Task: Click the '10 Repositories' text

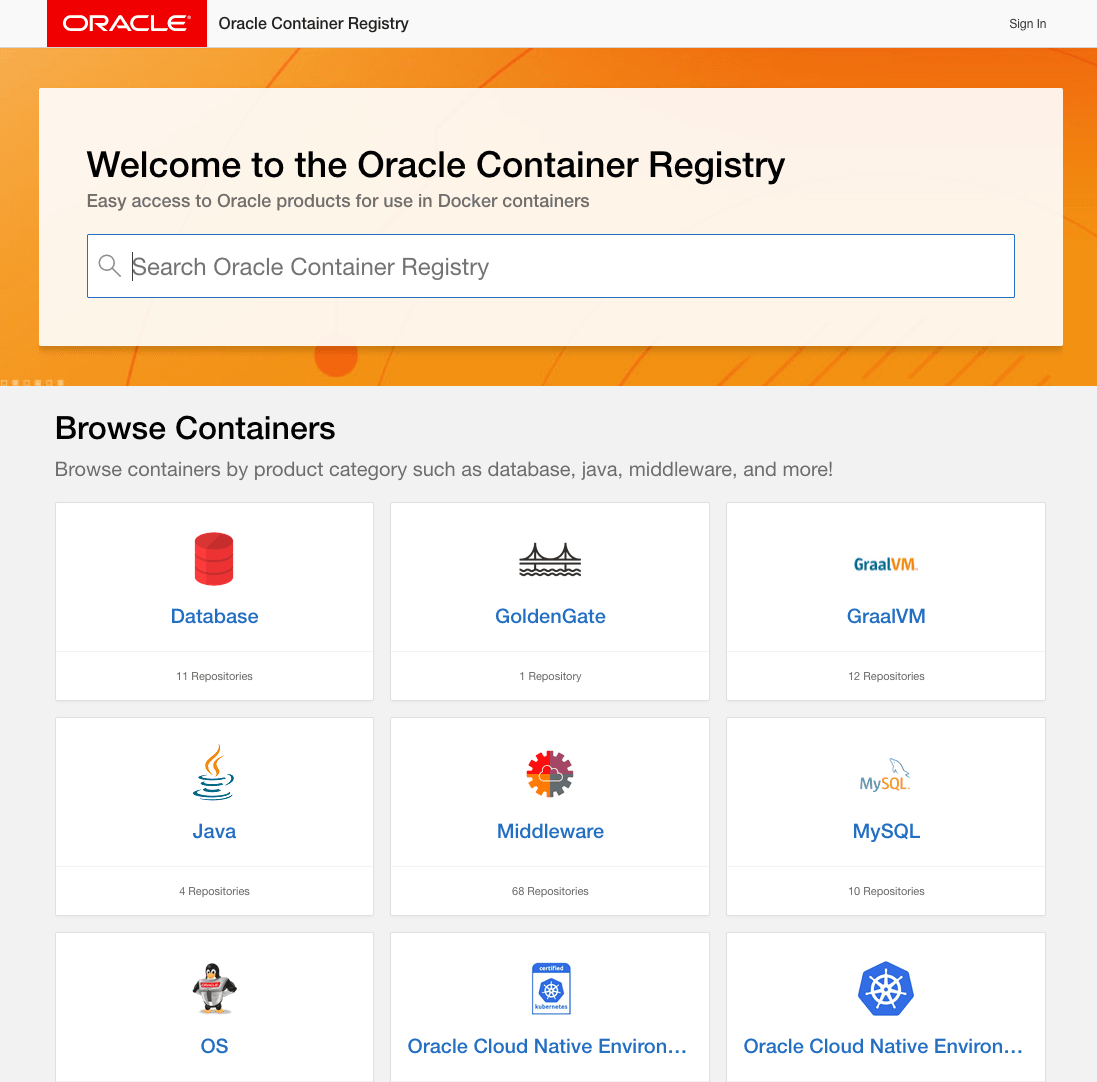Action: 886,891
